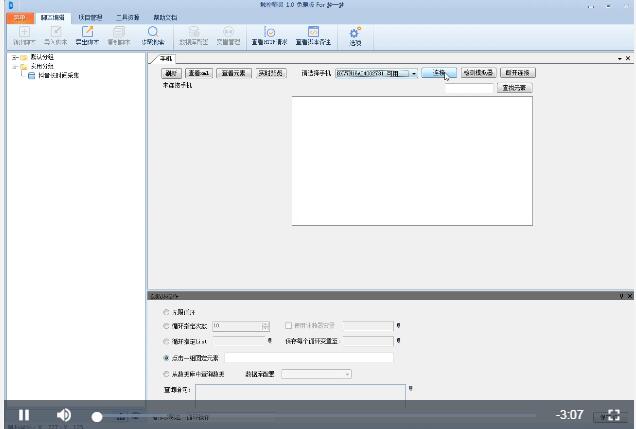
Task: Select the phone tab in the document area
Action: (165, 59)
